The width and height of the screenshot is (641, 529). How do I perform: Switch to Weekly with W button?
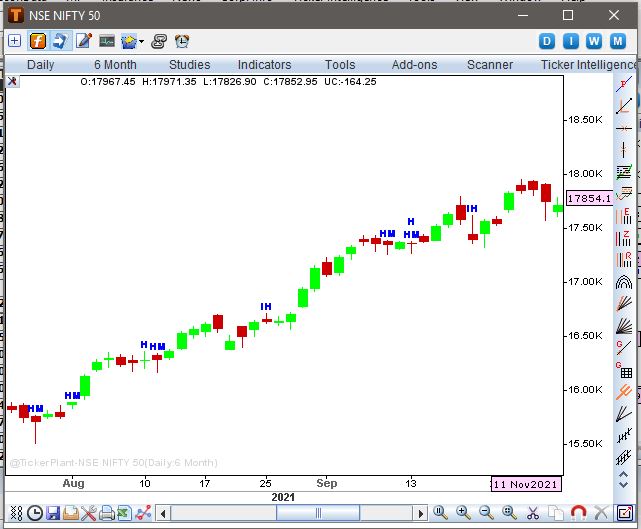click(594, 41)
